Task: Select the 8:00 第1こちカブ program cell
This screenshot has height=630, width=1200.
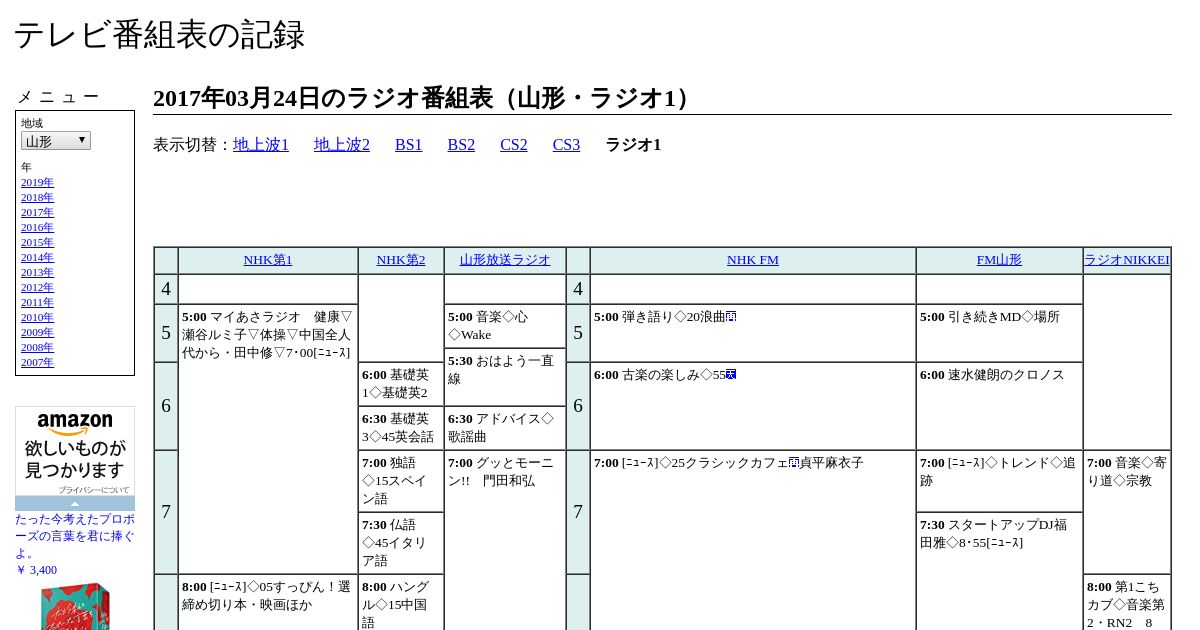Action: [1127, 602]
